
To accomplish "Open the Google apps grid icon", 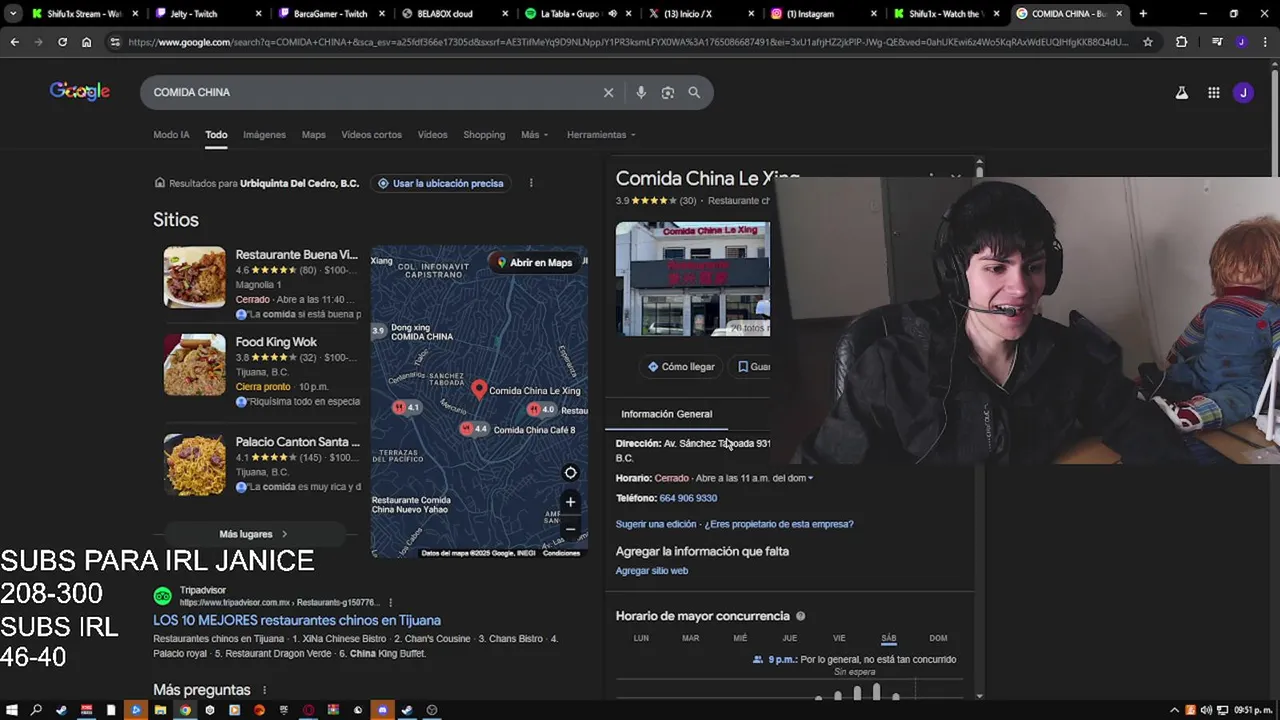I will tap(1213, 93).
